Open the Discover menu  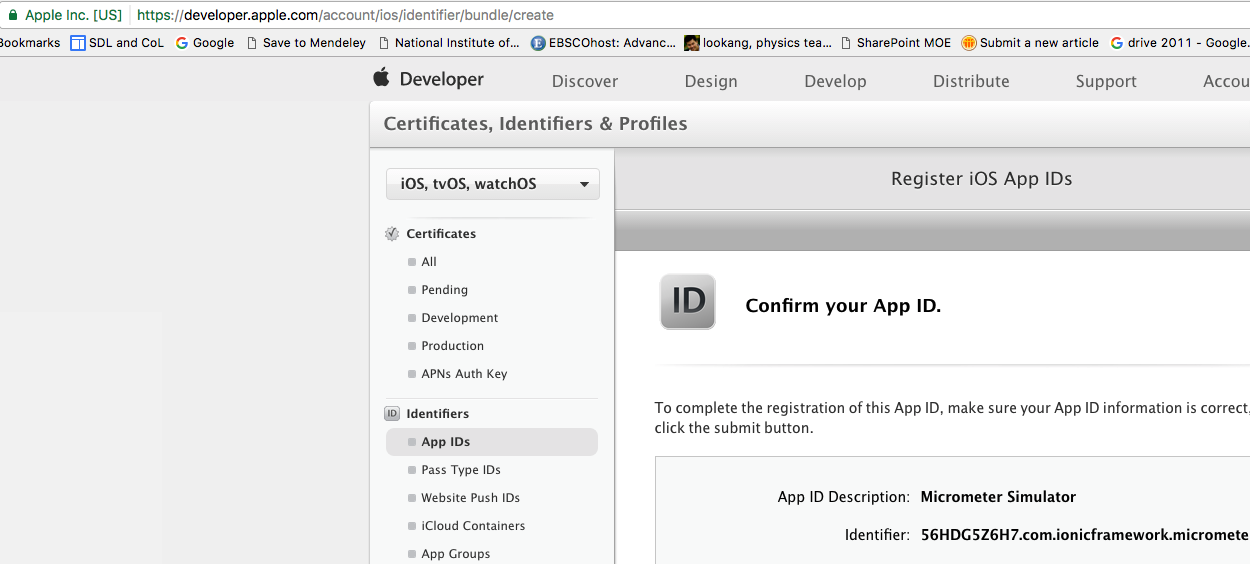(x=585, y=81)
